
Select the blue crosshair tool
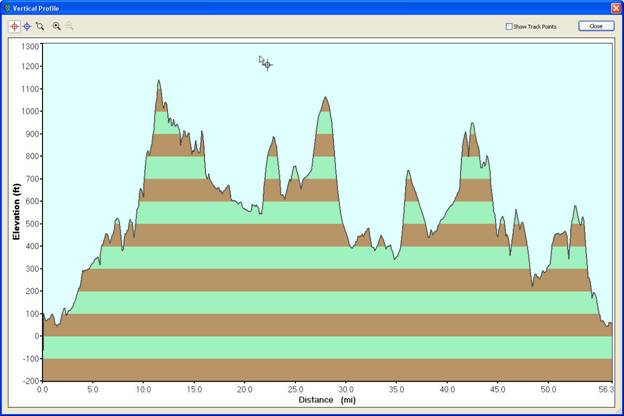click(26, 26)
